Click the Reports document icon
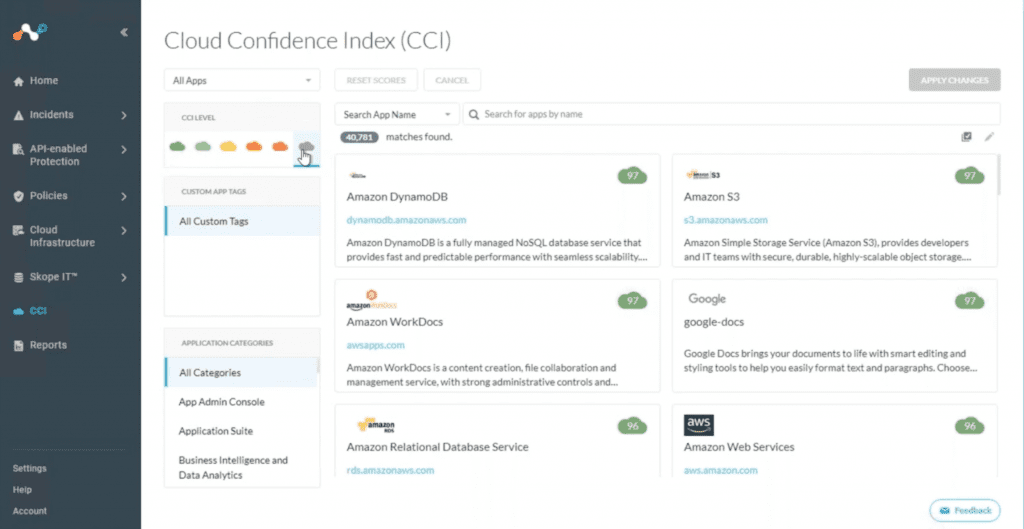The width and height of the screenshot is (1024, 529). click(x=18, y=345)
